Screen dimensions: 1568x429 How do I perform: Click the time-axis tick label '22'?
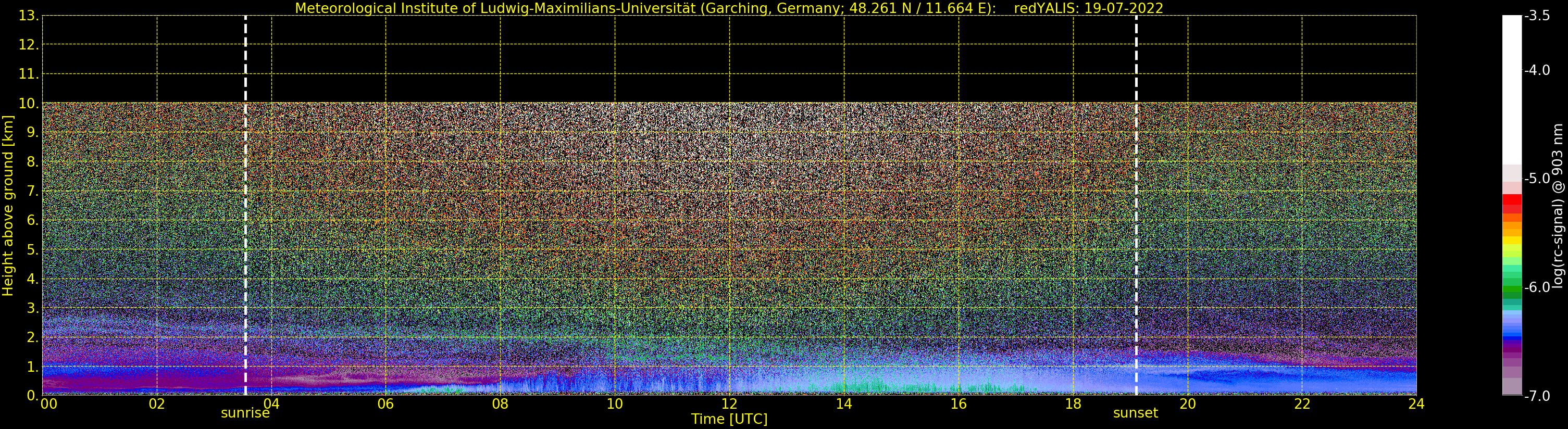tap(1302, 404)
